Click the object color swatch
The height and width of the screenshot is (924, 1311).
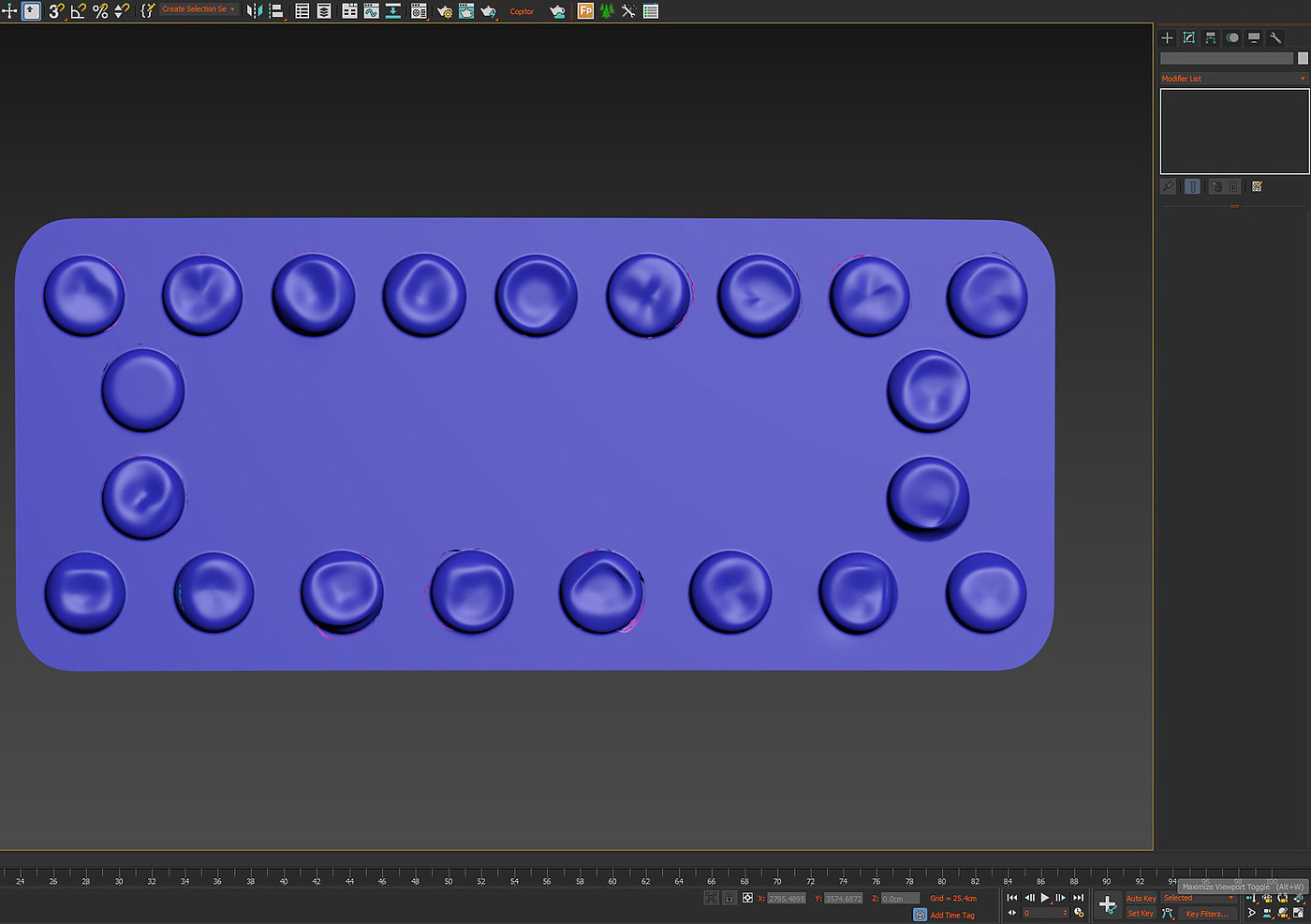point(1303,58)
